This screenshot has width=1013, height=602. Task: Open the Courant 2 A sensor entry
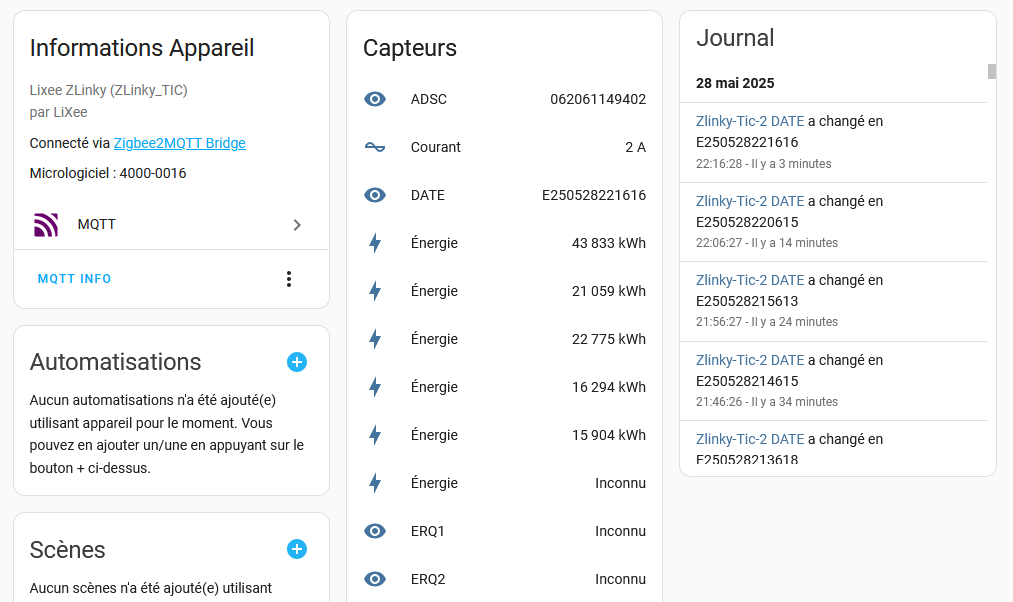(505, 147)
